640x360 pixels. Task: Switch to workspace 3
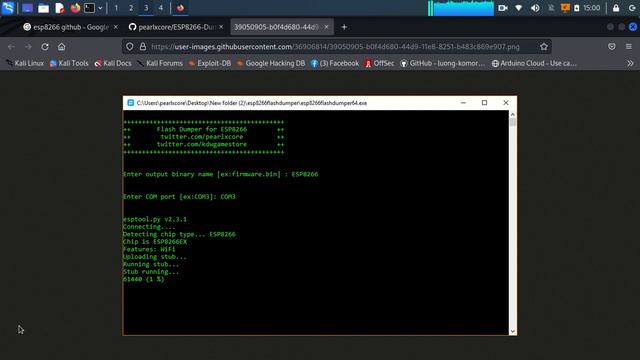[x=146, y=8]
